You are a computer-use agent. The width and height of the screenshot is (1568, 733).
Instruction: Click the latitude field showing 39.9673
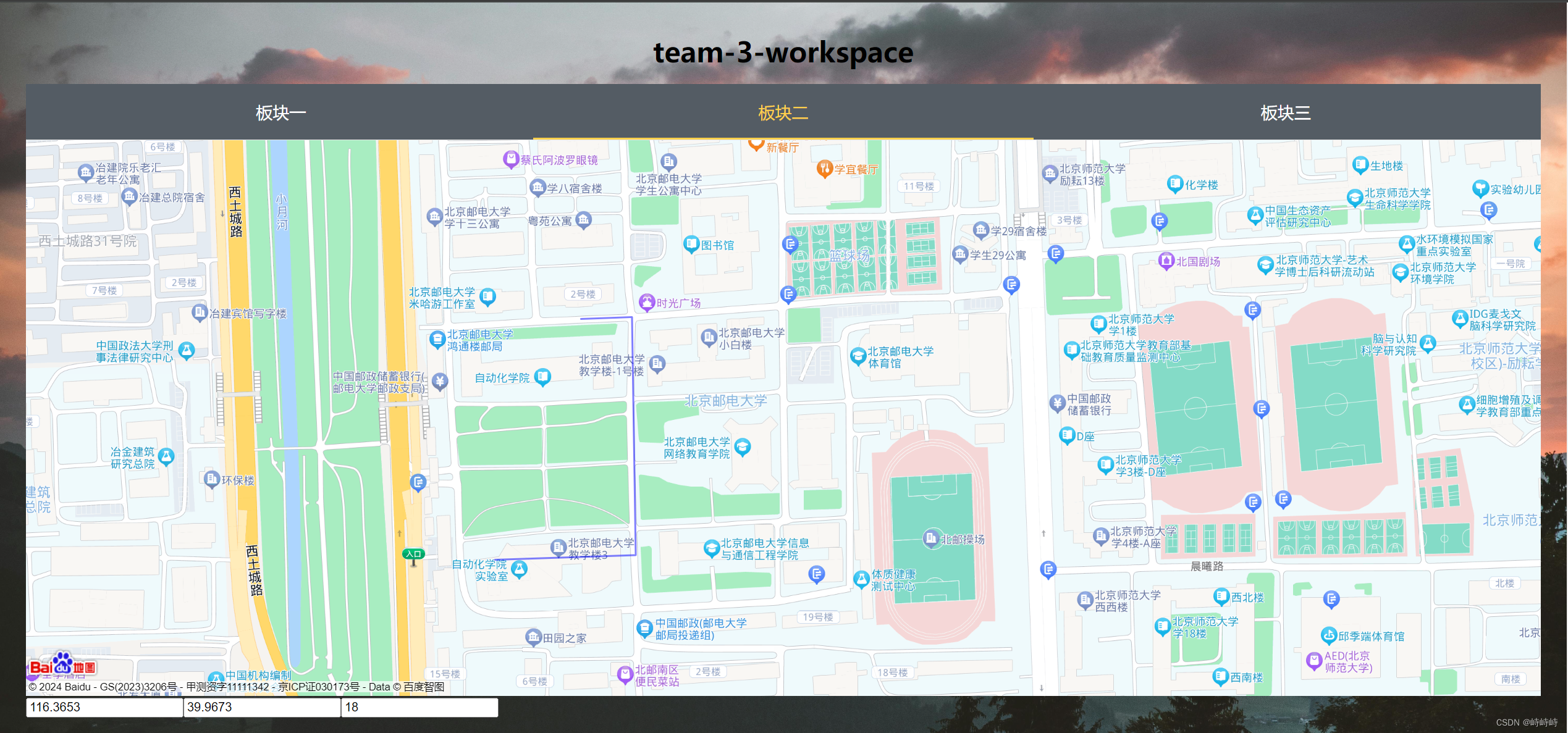262,707
